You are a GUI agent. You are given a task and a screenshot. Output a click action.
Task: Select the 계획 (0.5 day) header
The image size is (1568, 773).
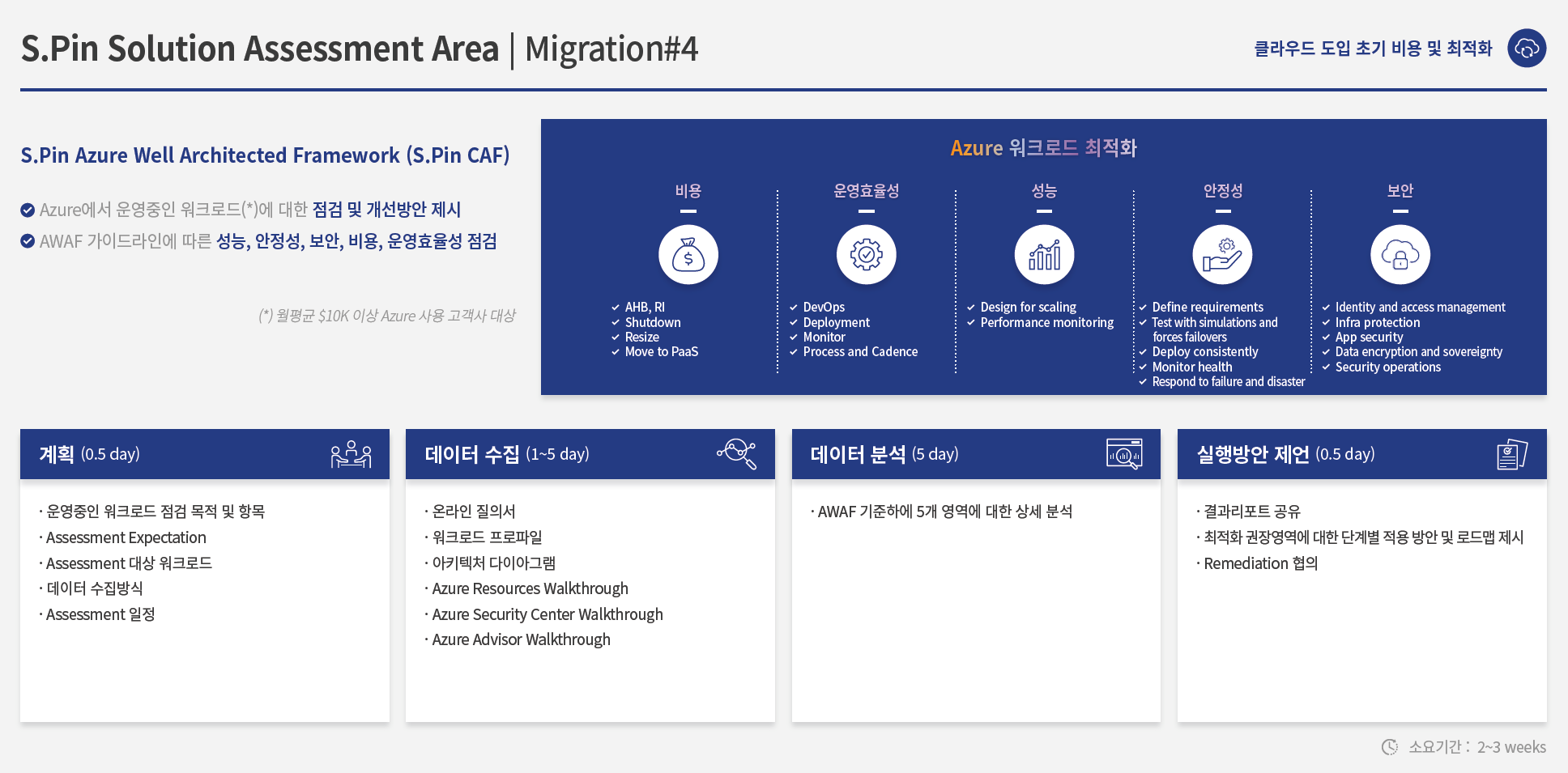point(205,454)
